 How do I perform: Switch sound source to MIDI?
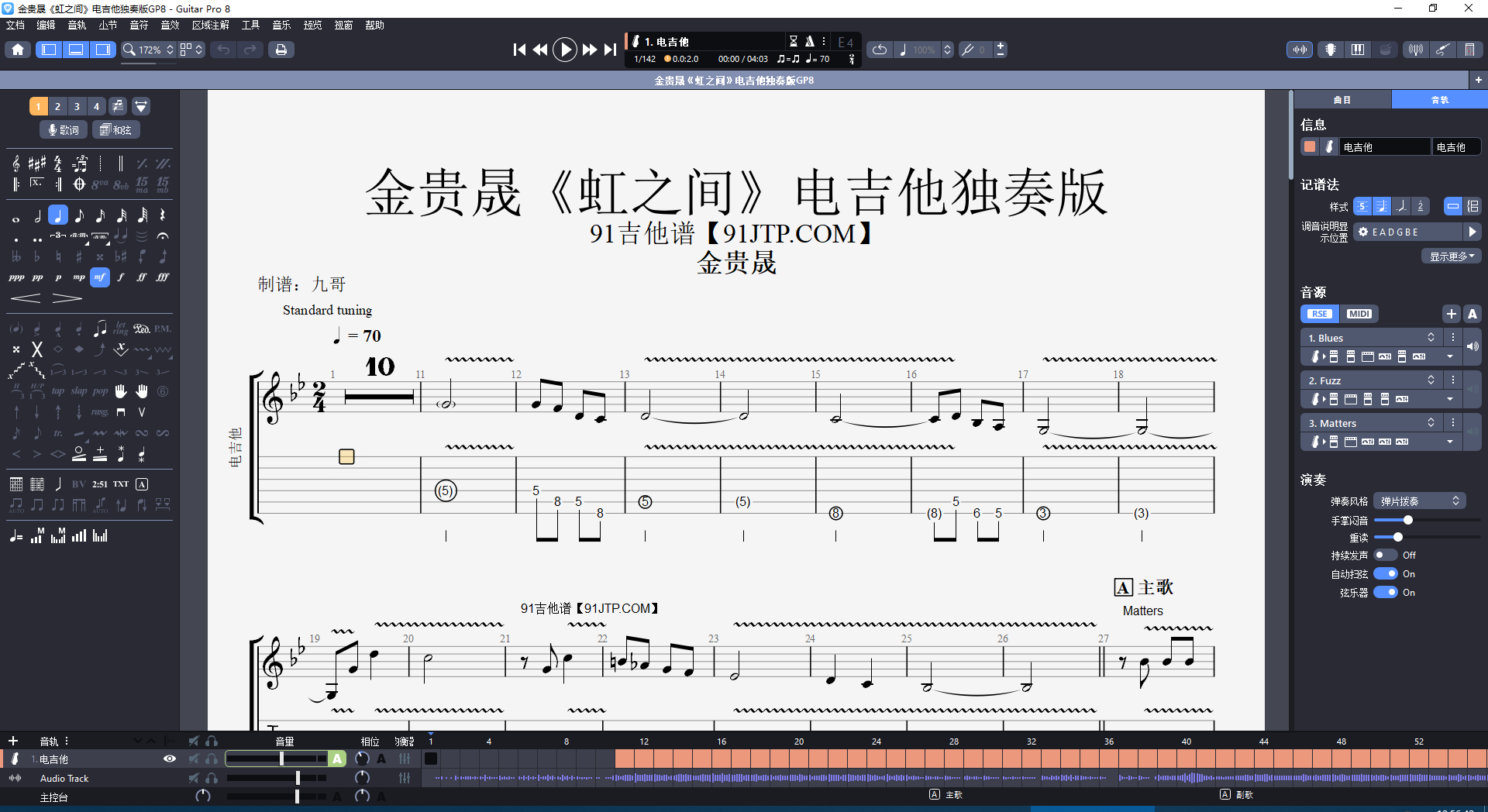pyautogui.click(x=1359, y=314)
